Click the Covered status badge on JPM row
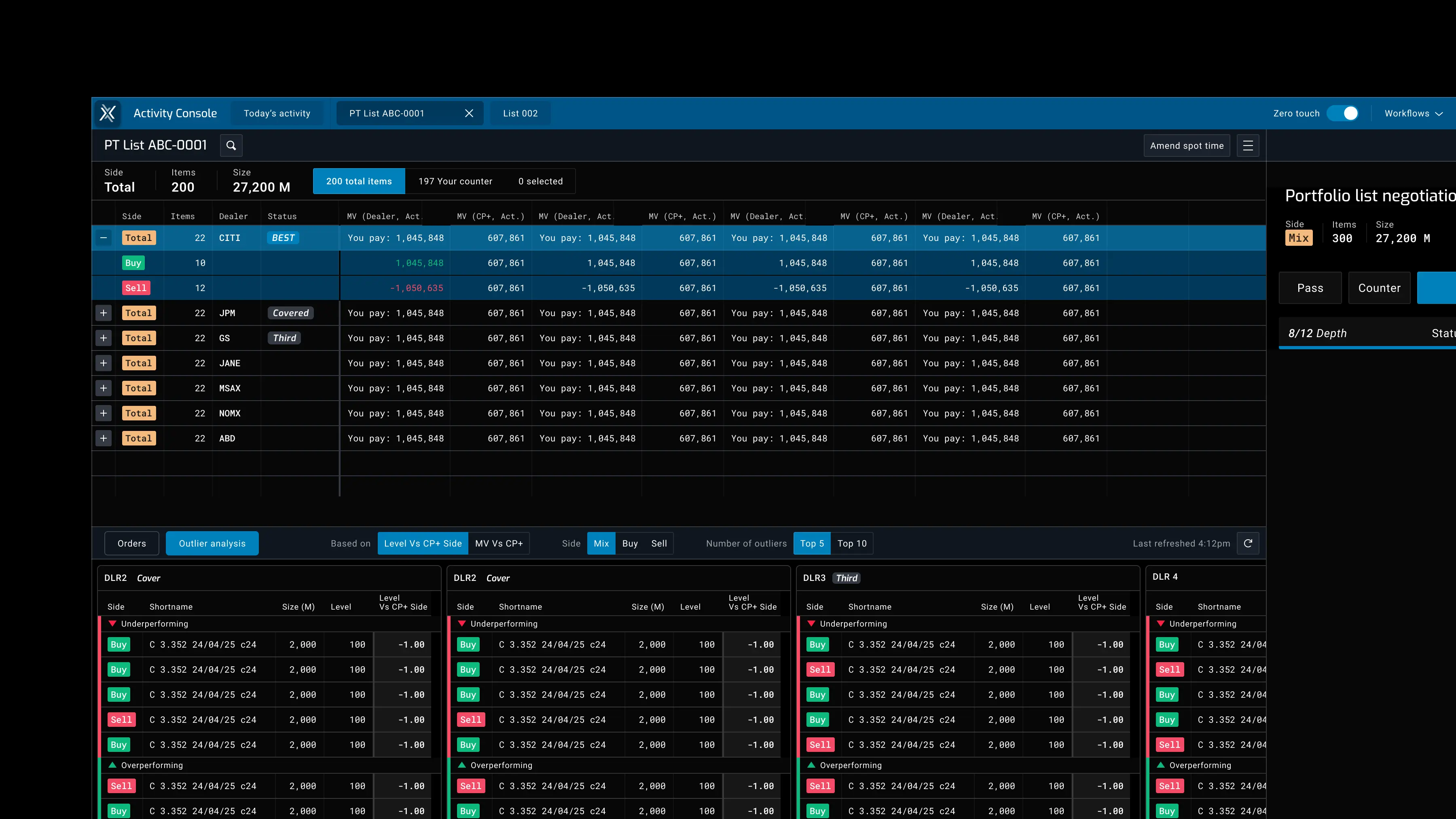 (290, 313)
